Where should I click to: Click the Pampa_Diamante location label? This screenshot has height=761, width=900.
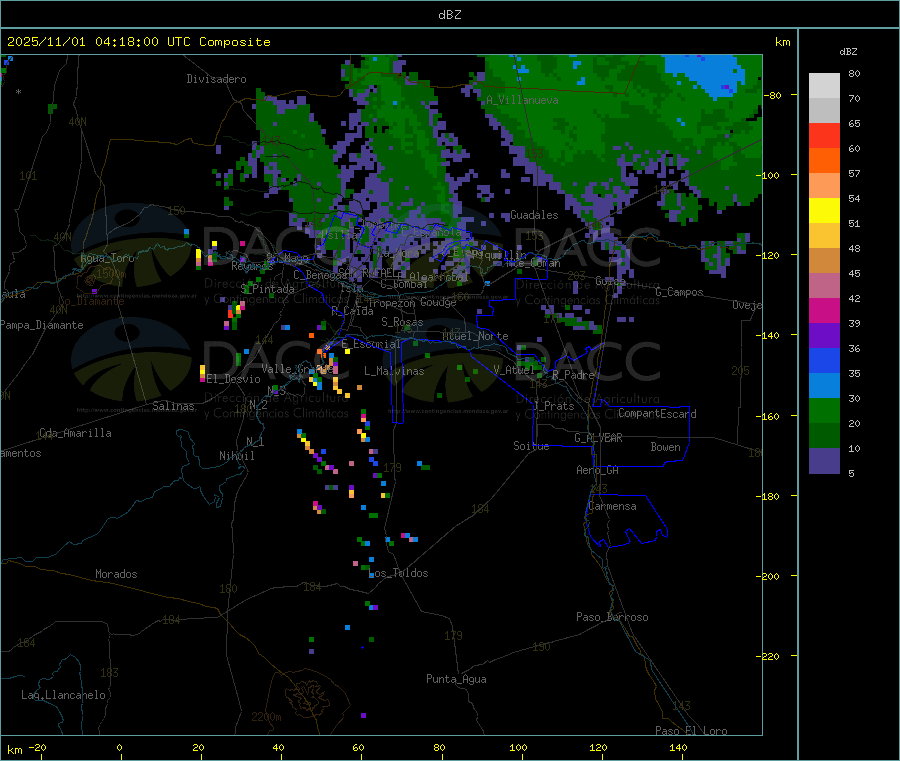(42, 325)
